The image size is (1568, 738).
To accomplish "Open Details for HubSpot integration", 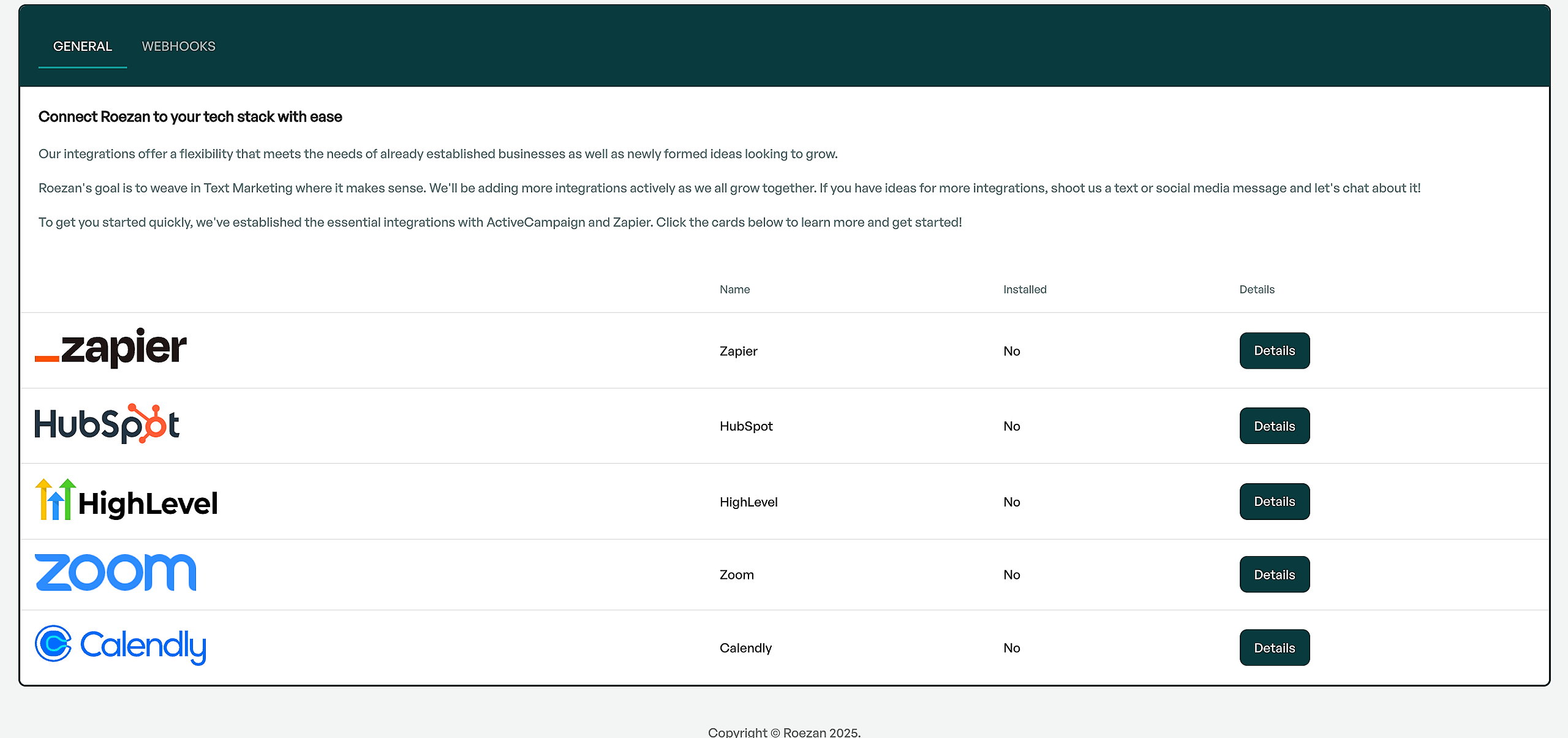I will coord(1274,426).
